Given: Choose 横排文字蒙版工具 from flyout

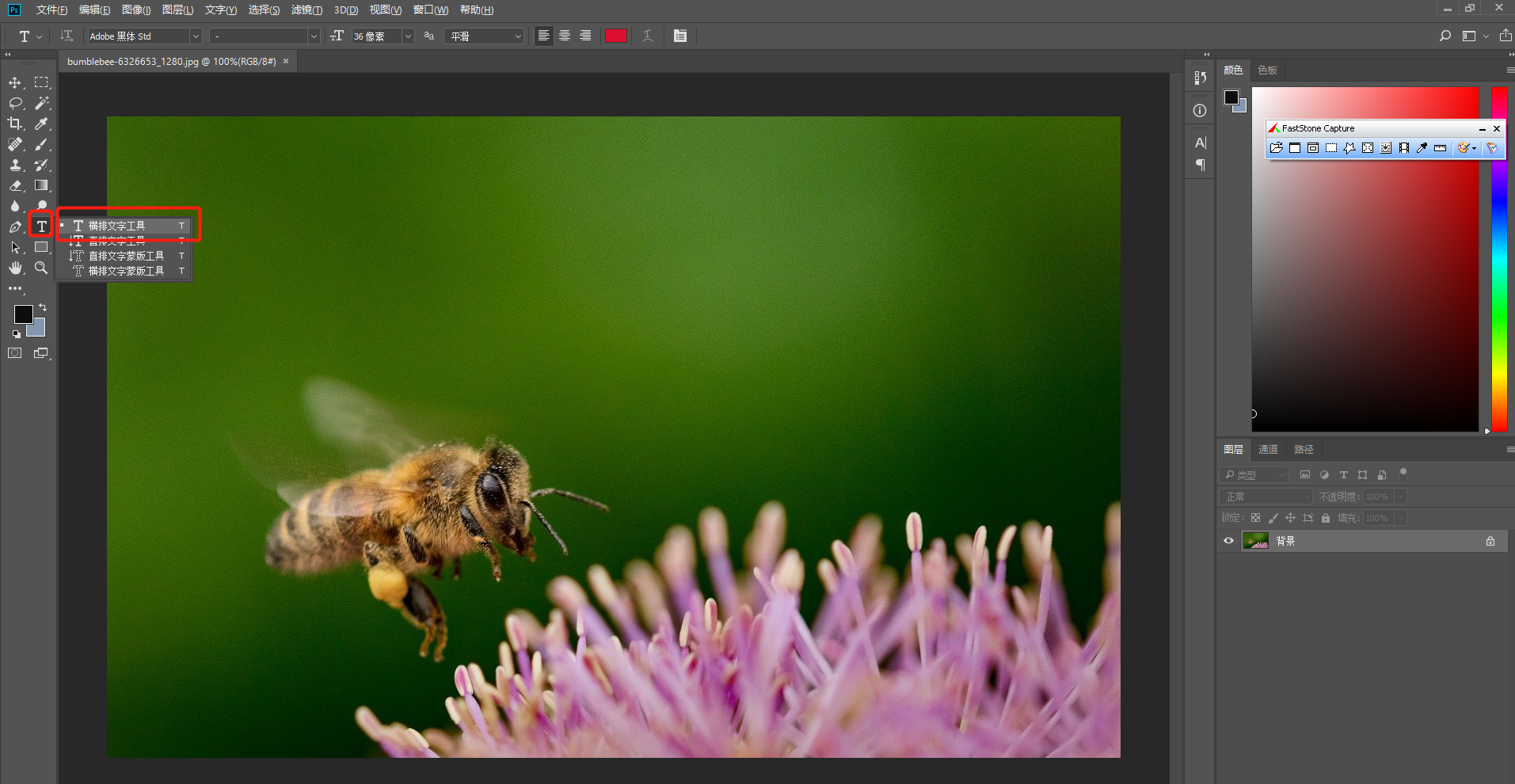Looking at the screenshot, I should 124,271.
